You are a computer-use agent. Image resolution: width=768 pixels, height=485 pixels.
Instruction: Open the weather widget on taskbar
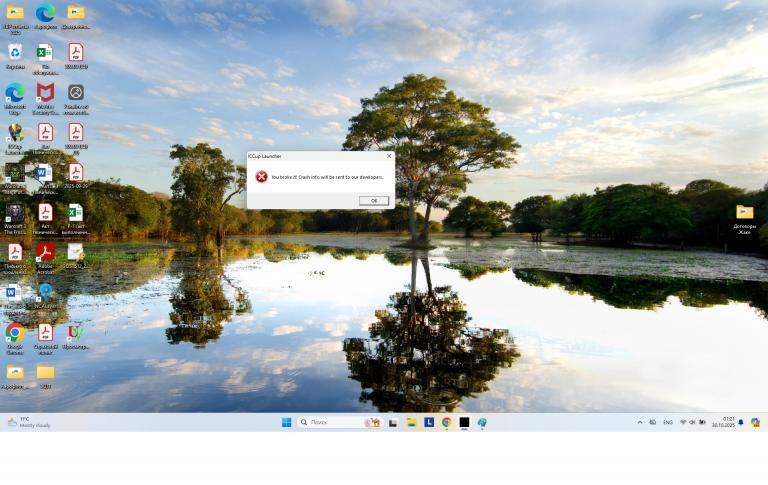coord(29,422)
